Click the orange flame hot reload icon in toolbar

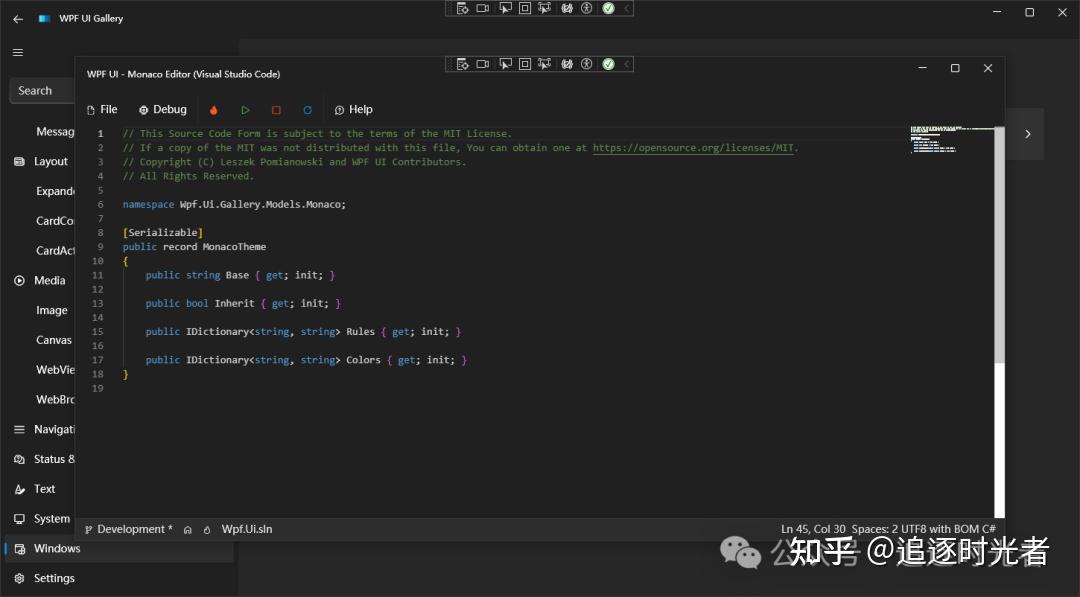[x=214, y=110]
